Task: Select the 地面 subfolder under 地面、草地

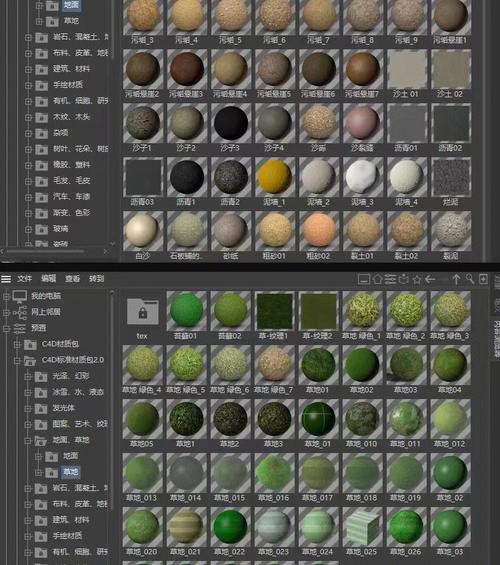Action: (71, 456)
